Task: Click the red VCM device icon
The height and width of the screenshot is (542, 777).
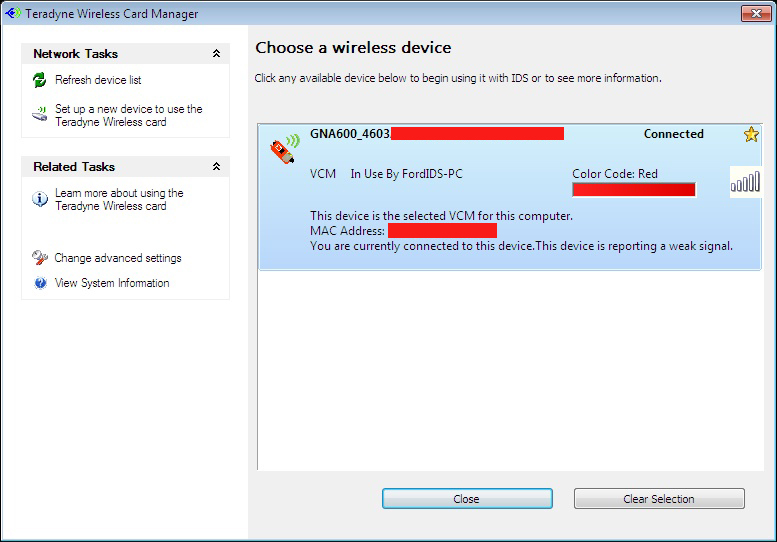Action: pos(284,149)
